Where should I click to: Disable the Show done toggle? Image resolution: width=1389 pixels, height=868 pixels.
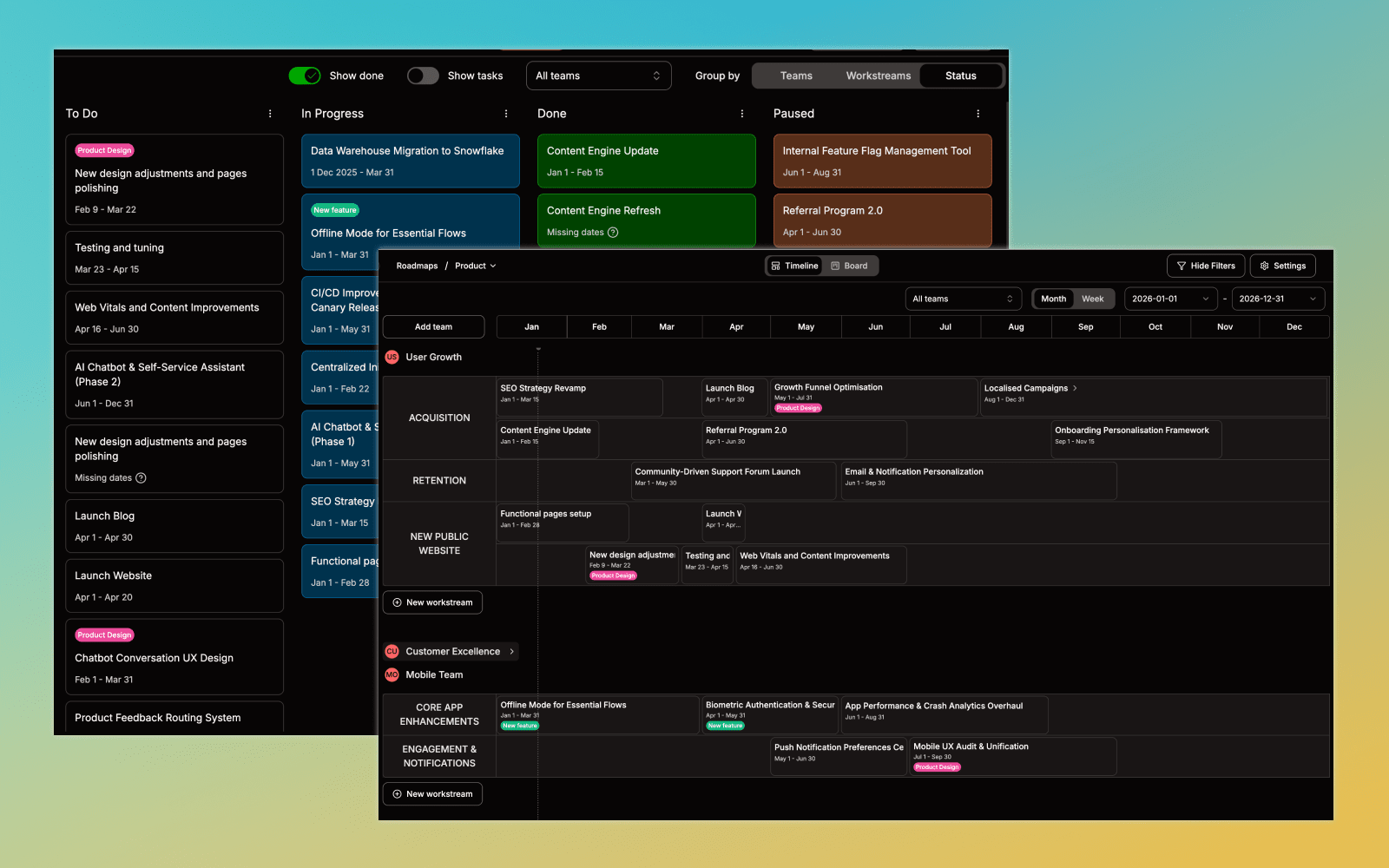[305, 76]
